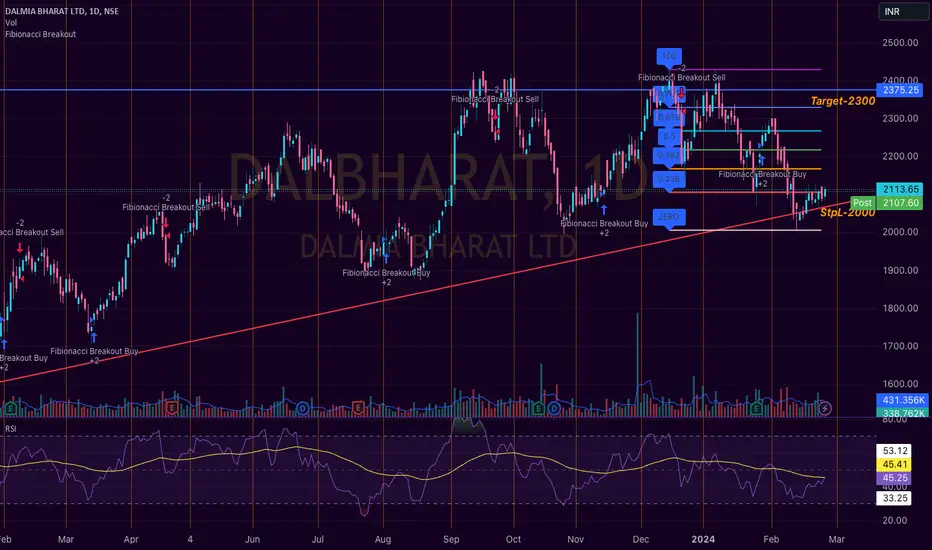Click the 431.356K volume value tag

(x=903, y=400)
